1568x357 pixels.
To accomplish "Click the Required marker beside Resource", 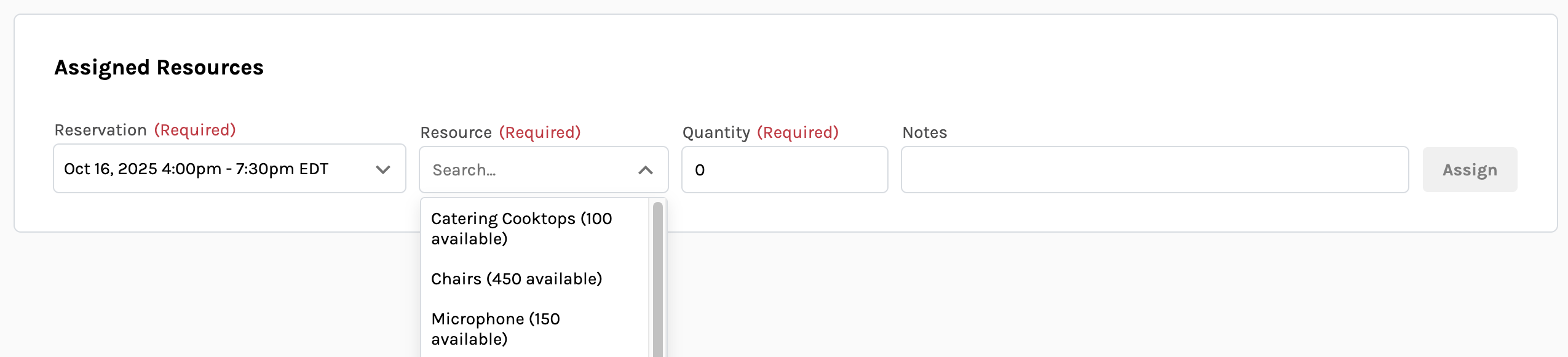I will [540, 132].
